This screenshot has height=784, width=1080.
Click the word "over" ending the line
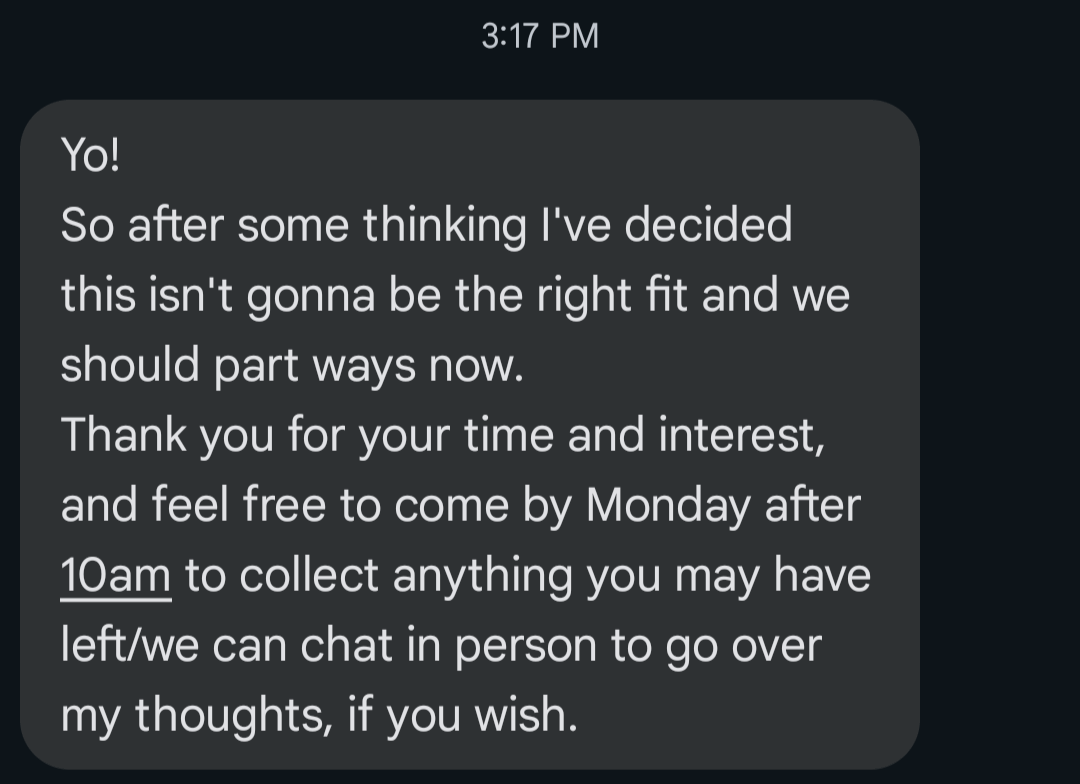point(776,647)
